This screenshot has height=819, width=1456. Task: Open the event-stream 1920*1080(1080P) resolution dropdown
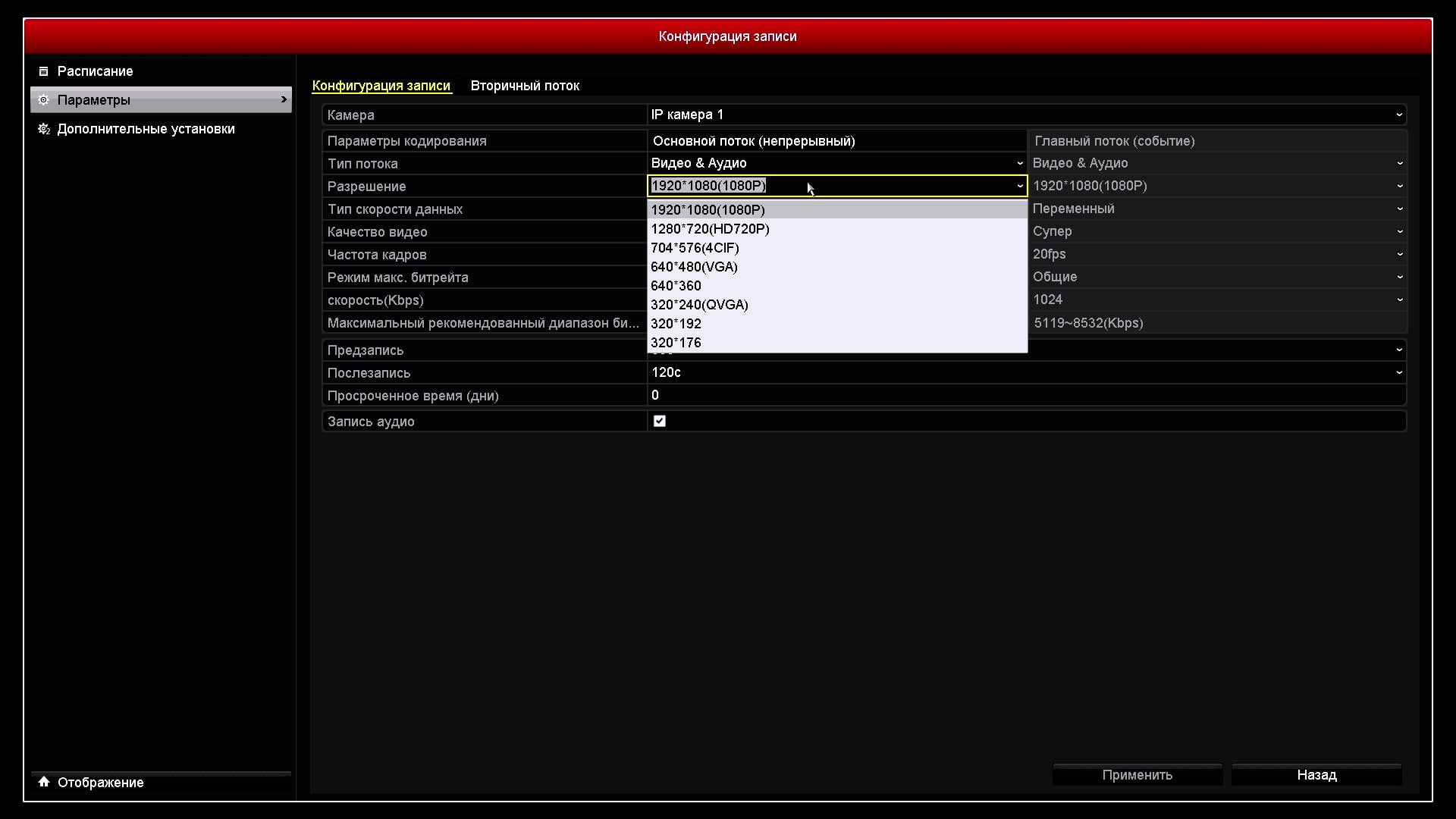coord(1218,186)
